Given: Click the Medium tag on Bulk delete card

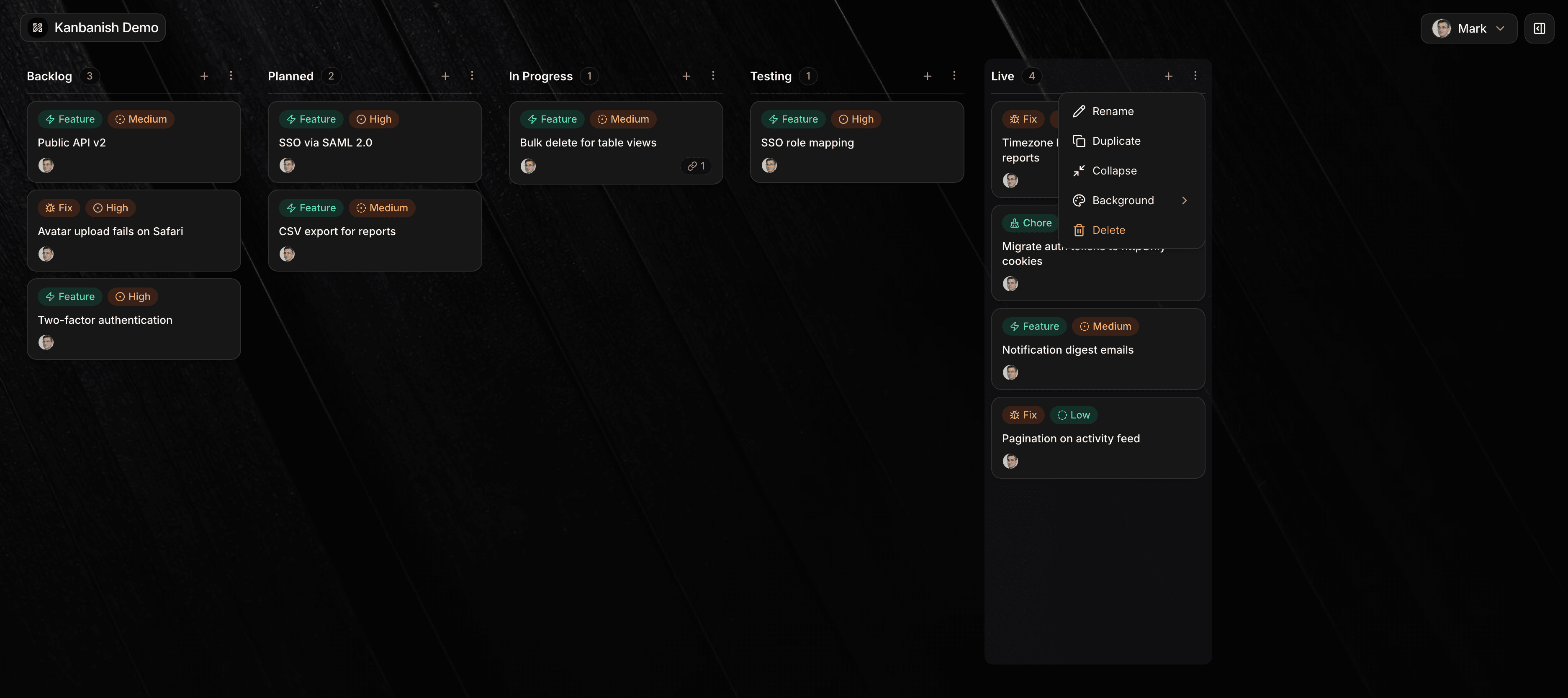Looking at the screenshot, I should (623, 119).
